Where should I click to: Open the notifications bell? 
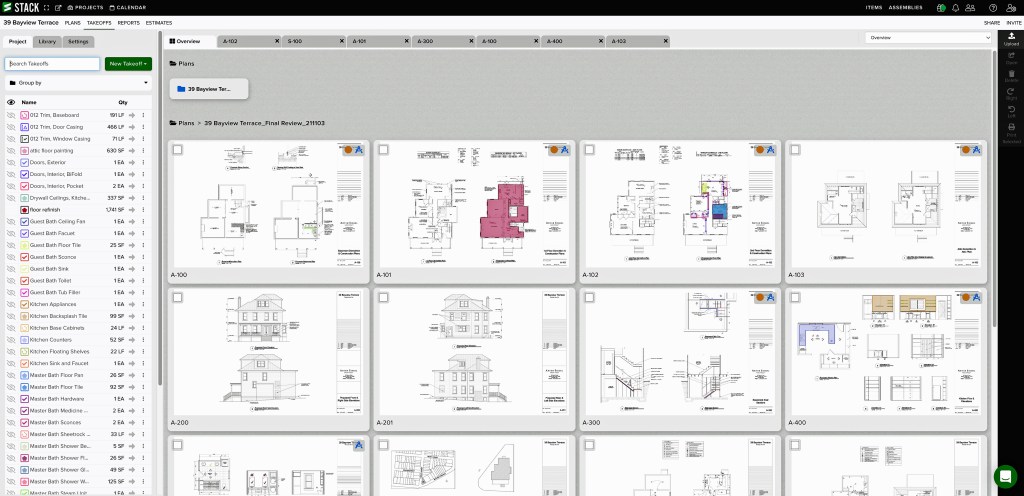(956, 7)
